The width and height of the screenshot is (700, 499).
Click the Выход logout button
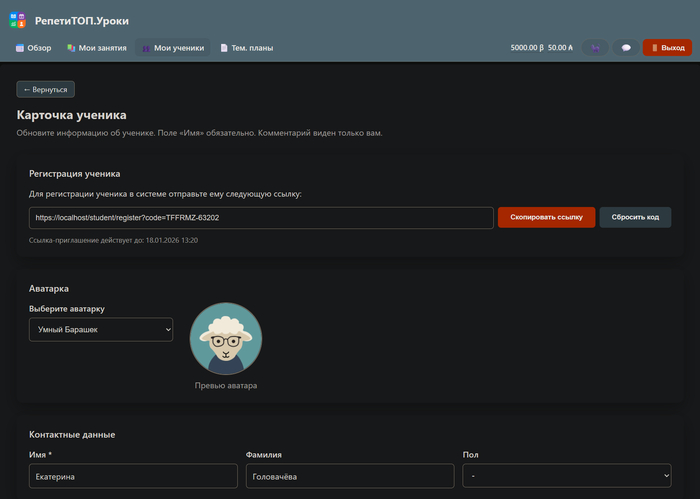tap(667, 48)
